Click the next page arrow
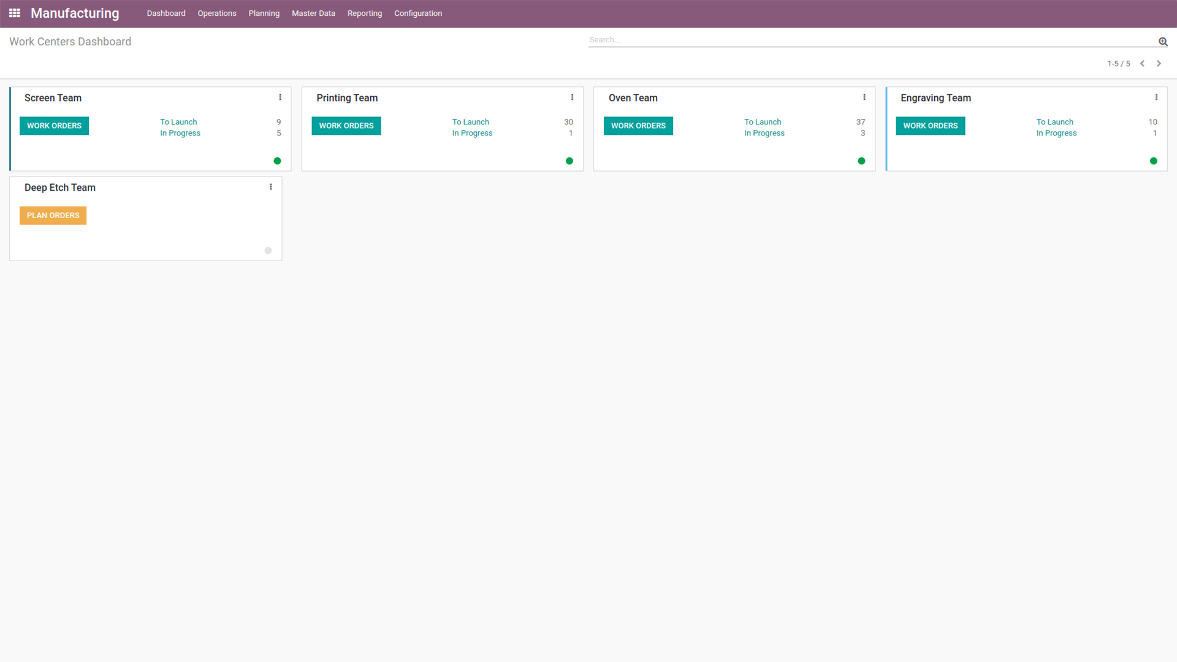 coord(1159,62)
